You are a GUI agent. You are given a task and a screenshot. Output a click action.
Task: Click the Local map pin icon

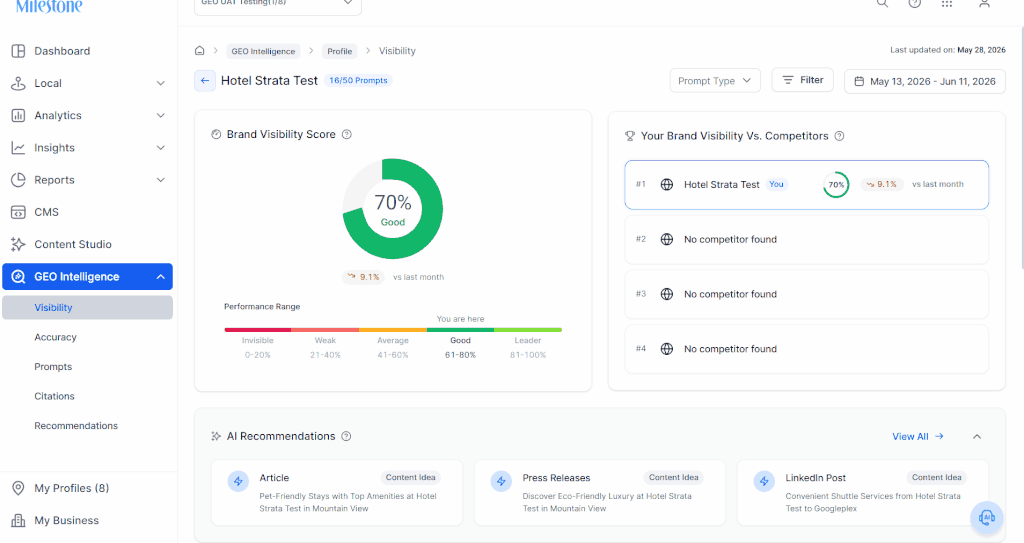[18, 83]
